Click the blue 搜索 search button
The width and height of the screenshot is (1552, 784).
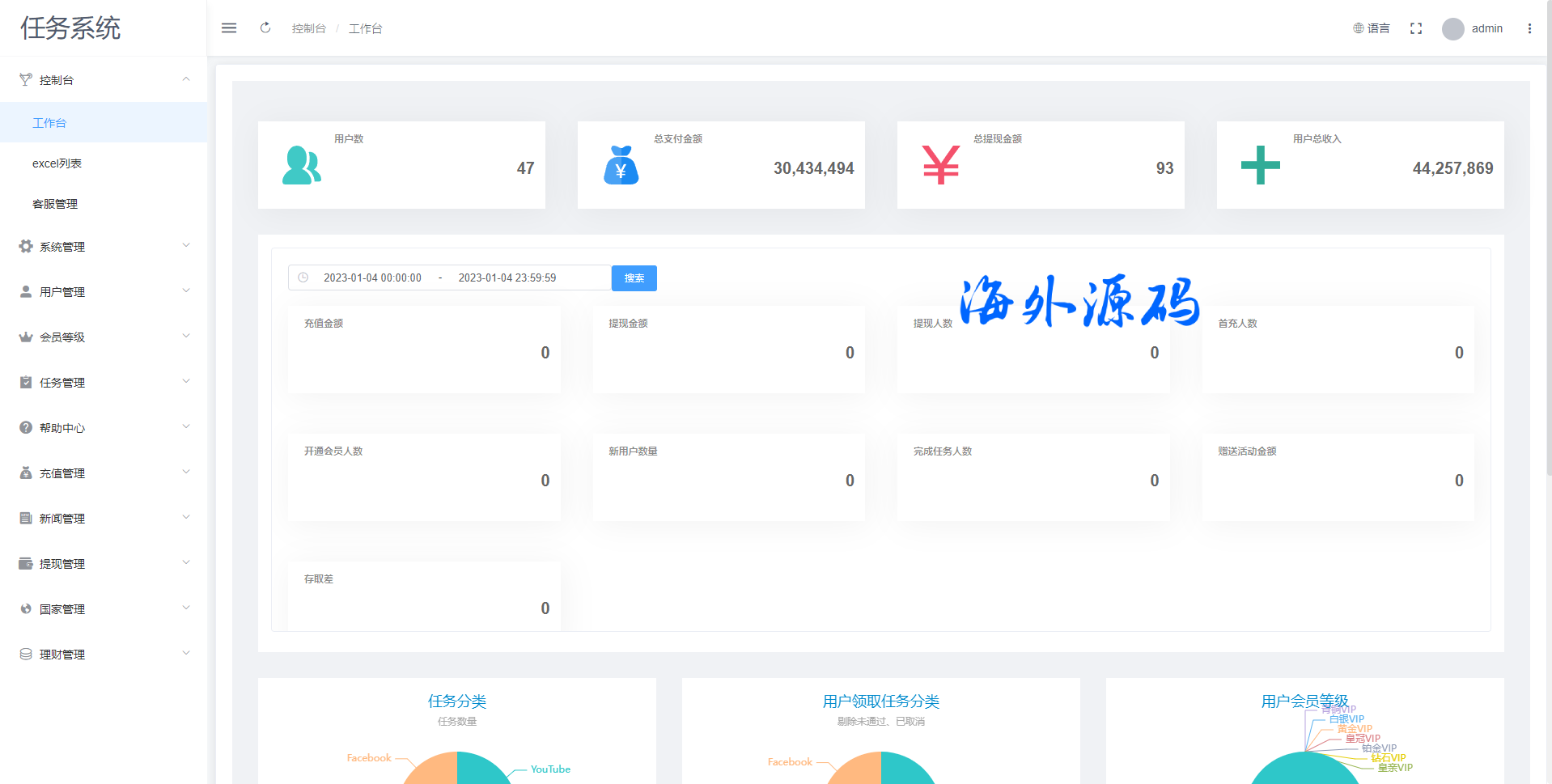pos(634,278)
